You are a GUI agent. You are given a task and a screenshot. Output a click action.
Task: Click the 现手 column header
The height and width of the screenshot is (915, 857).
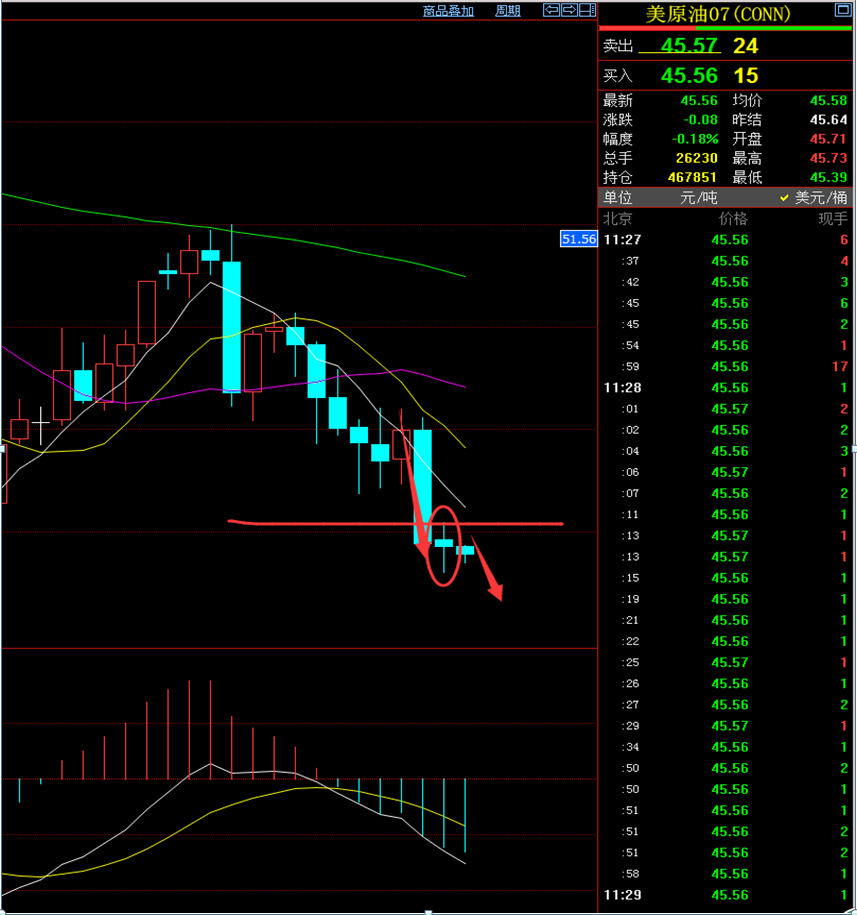832,219
